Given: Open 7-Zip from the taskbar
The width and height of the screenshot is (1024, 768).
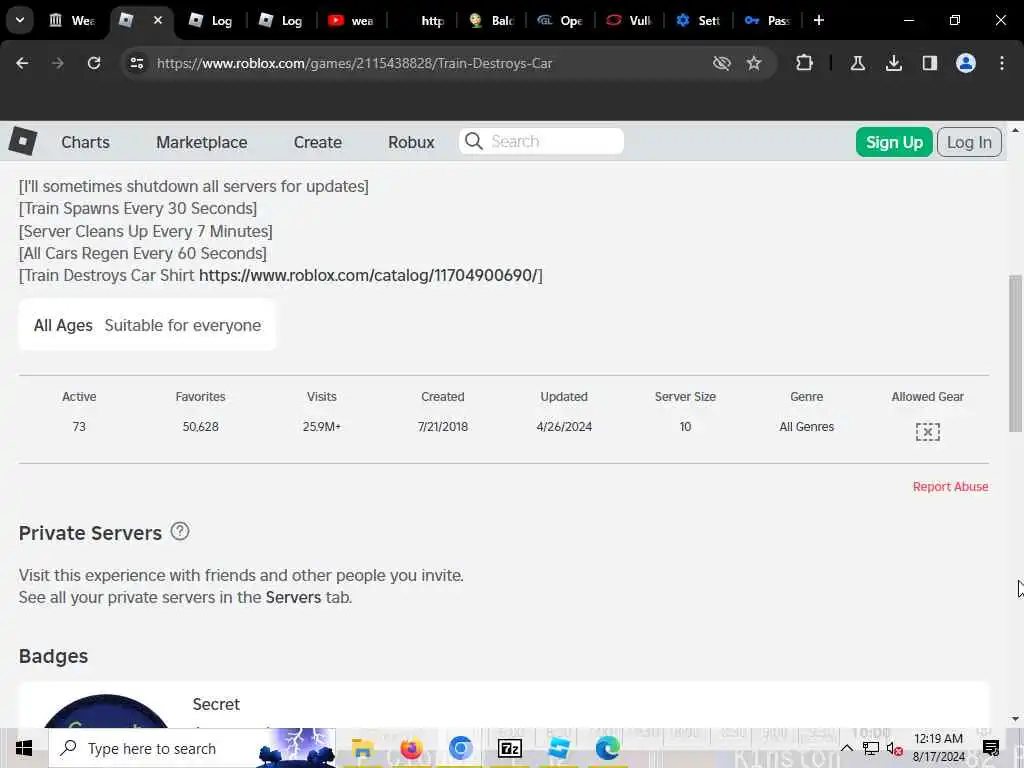Looking at the screenshot, I should point(509,748).
